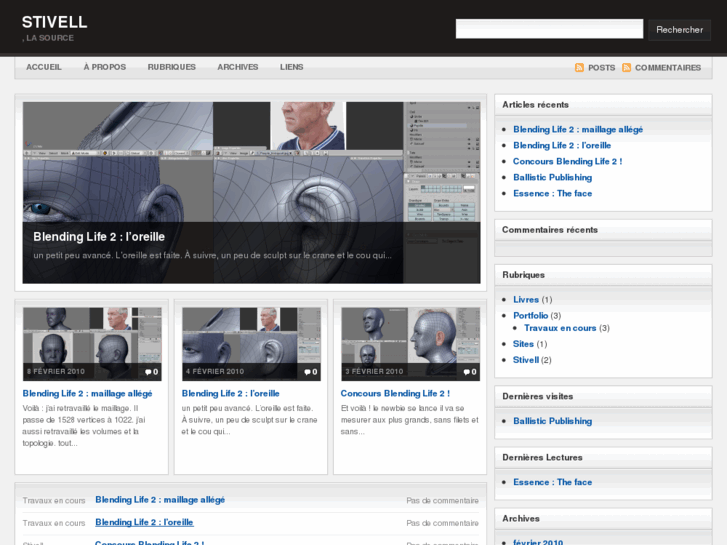Screen dimensions: 727x545
Task: Open thumbnail of 3 Février 2010 post
Action: pyautogui.click(x=410, y=344)
